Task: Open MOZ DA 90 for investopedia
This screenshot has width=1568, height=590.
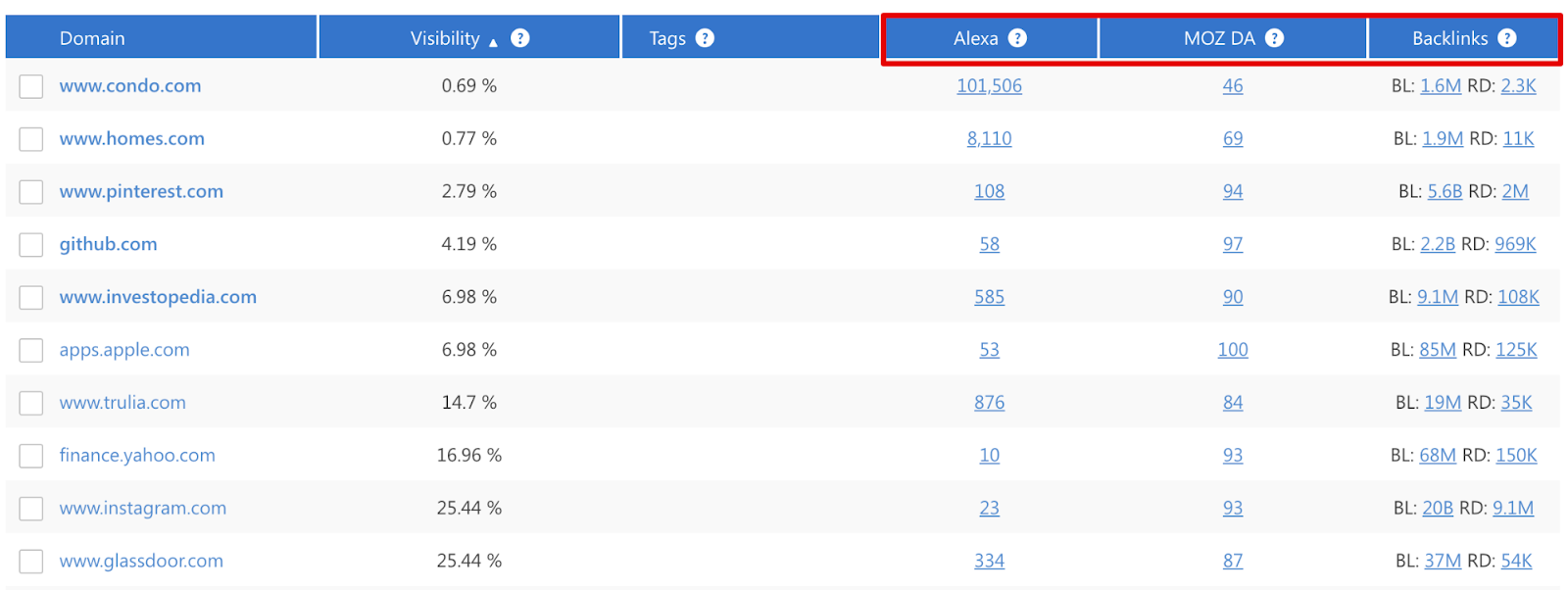Action: [1233, 297]
